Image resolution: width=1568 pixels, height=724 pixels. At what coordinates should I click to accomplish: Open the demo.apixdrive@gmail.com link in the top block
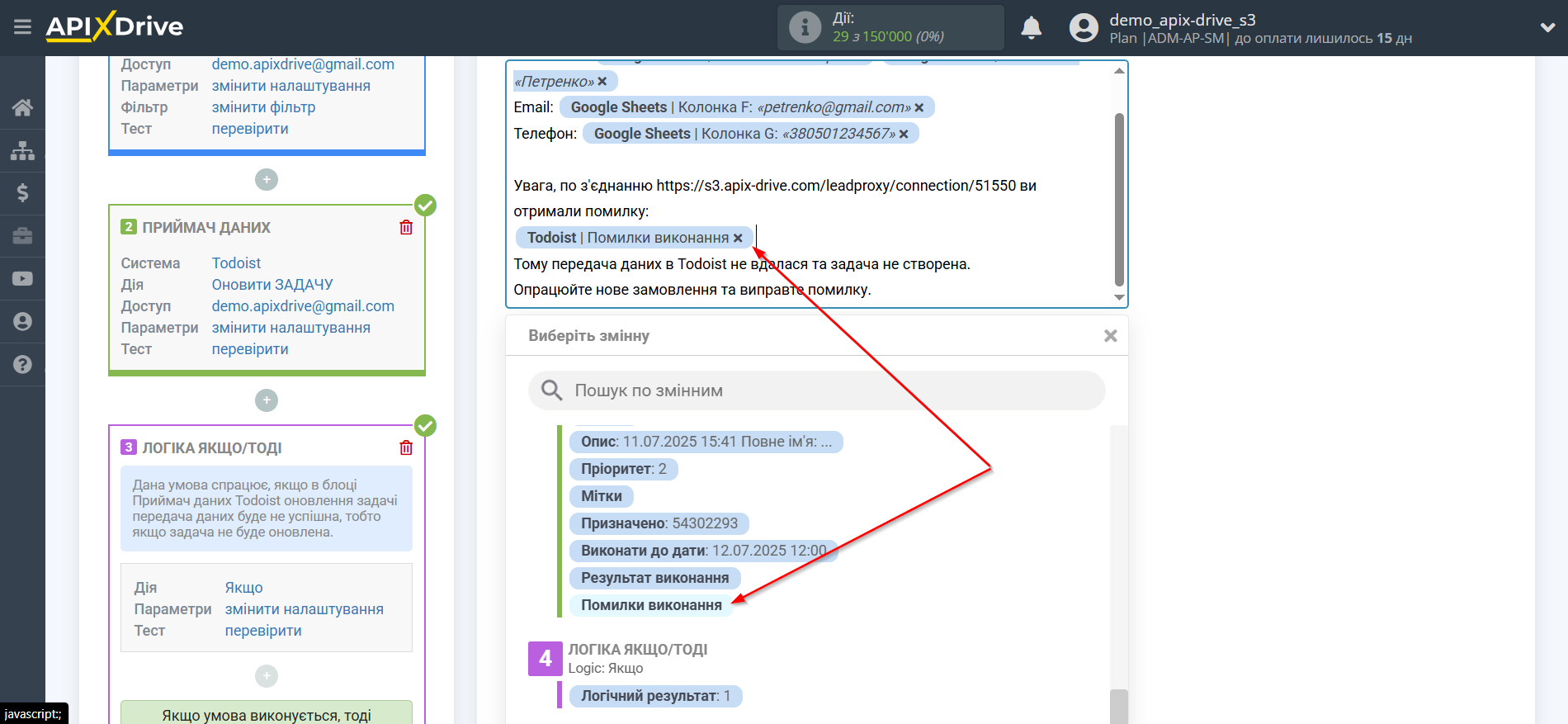[x=303, y=64]
